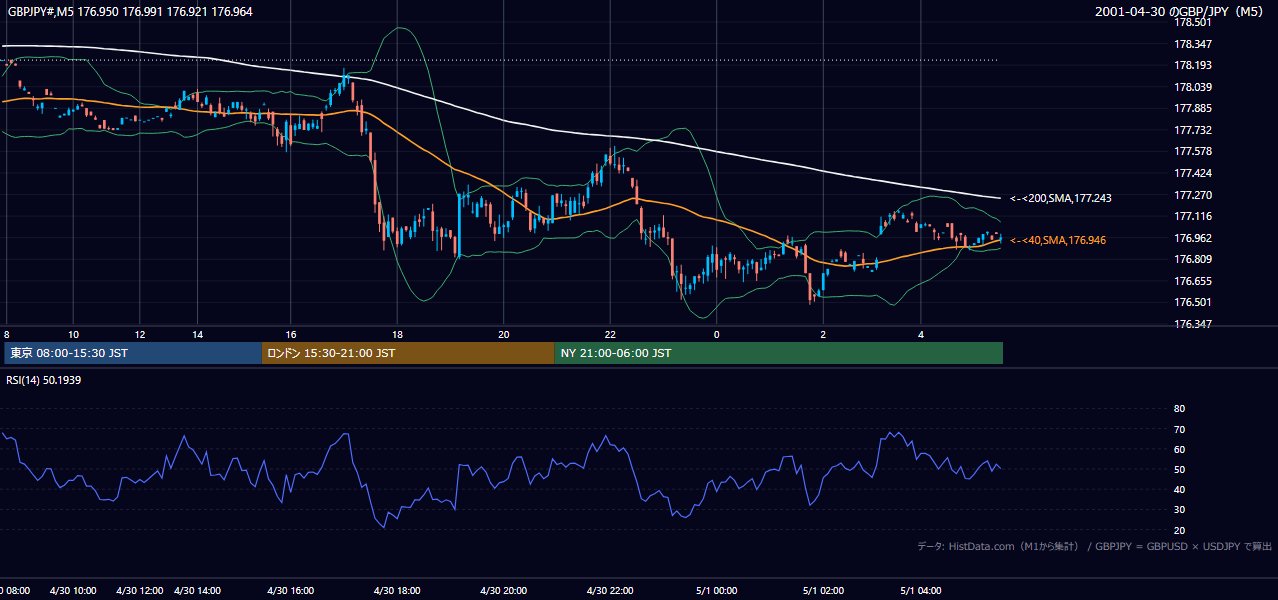Click price axis label 177.578
This screenshot has height=600, width=1278.
click(x=1192, y=151)
